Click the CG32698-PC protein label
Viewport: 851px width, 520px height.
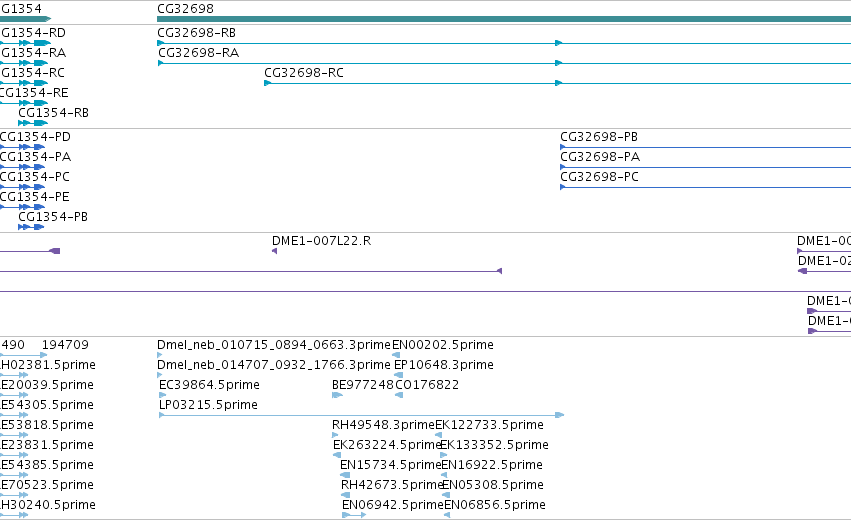pos(599,177)
